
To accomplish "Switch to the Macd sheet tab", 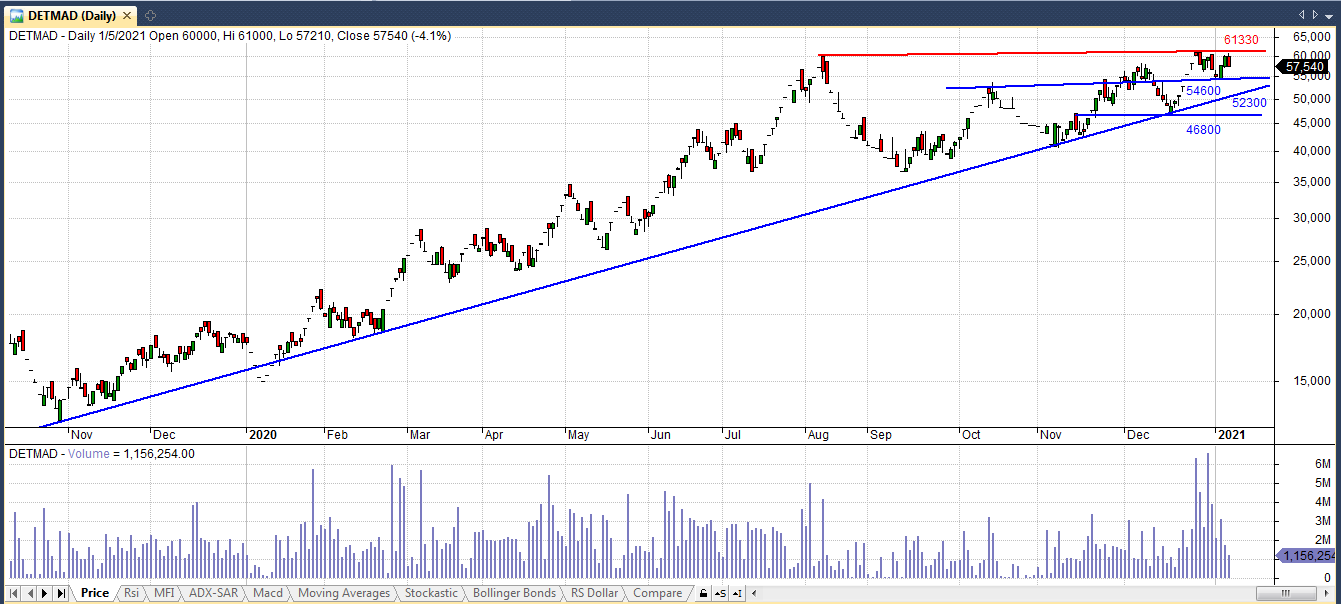I will tap(267, 593).
